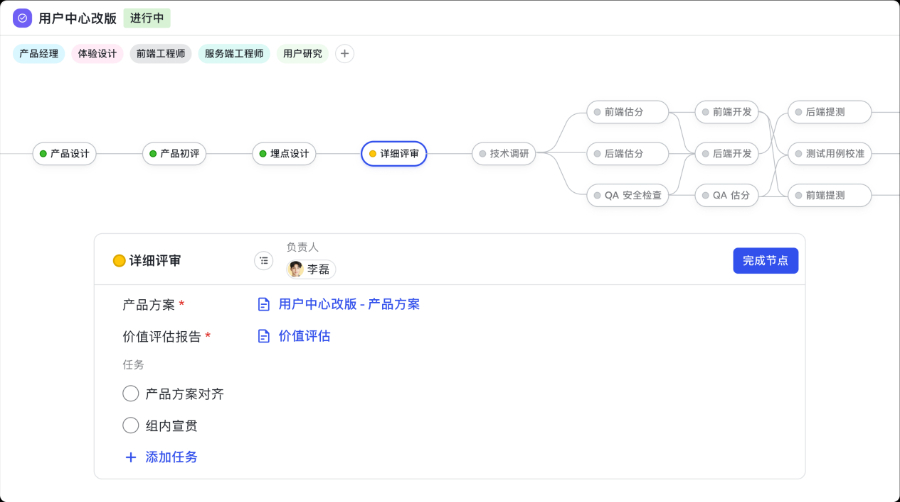Check off the 产品方案对齐 task
Viewport: 900px width, 502px height.
point(131,394)
